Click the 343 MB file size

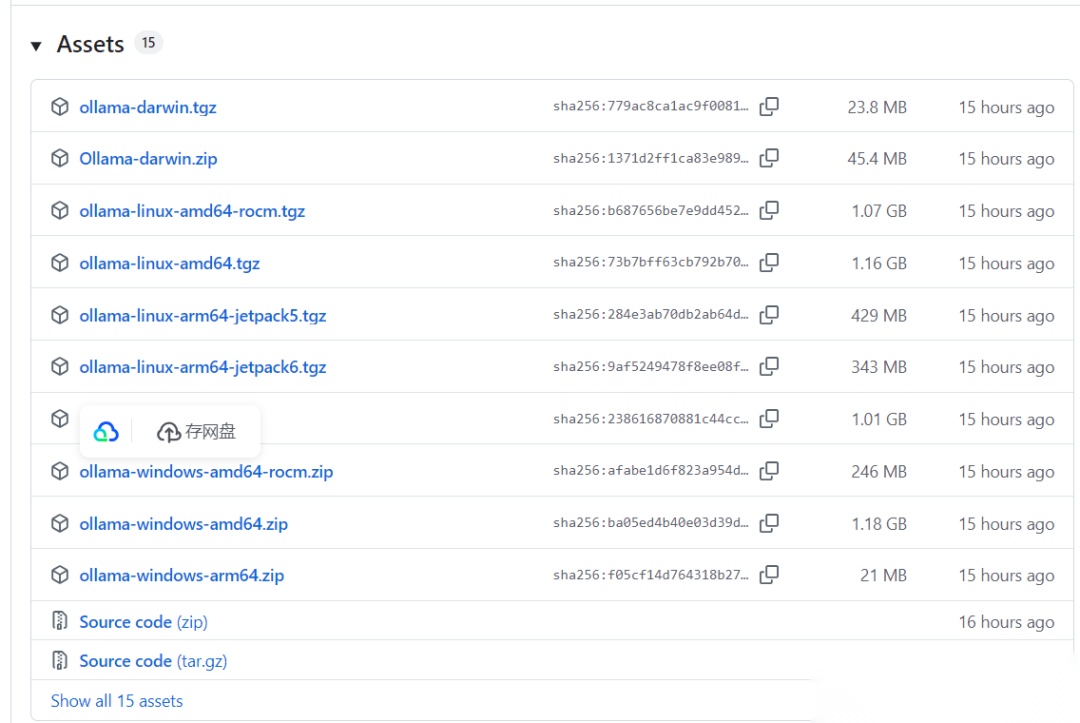tap(879, 368)
